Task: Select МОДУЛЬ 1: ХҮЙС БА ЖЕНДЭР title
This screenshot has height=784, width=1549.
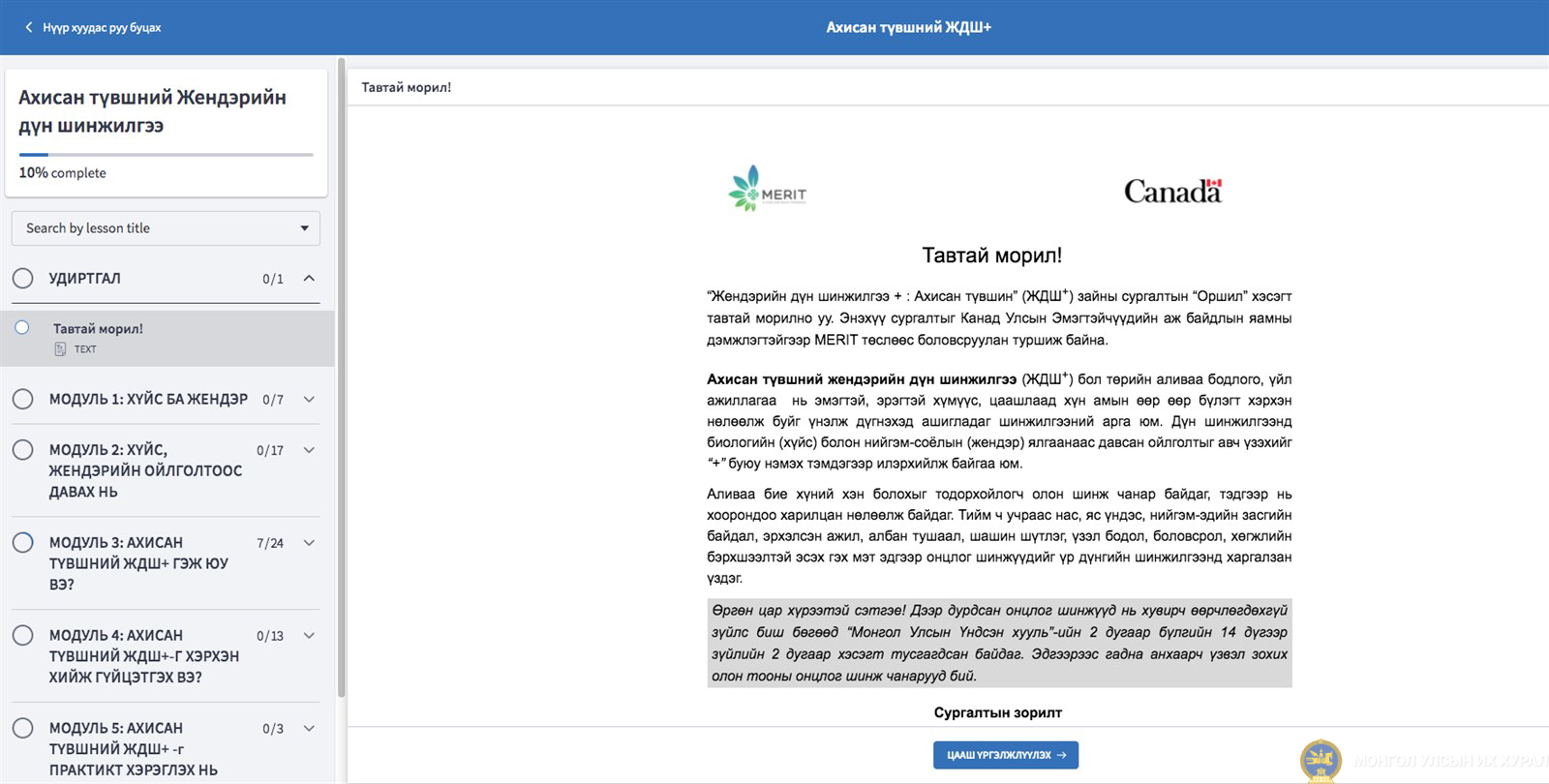Action: (x=148, y=399)
